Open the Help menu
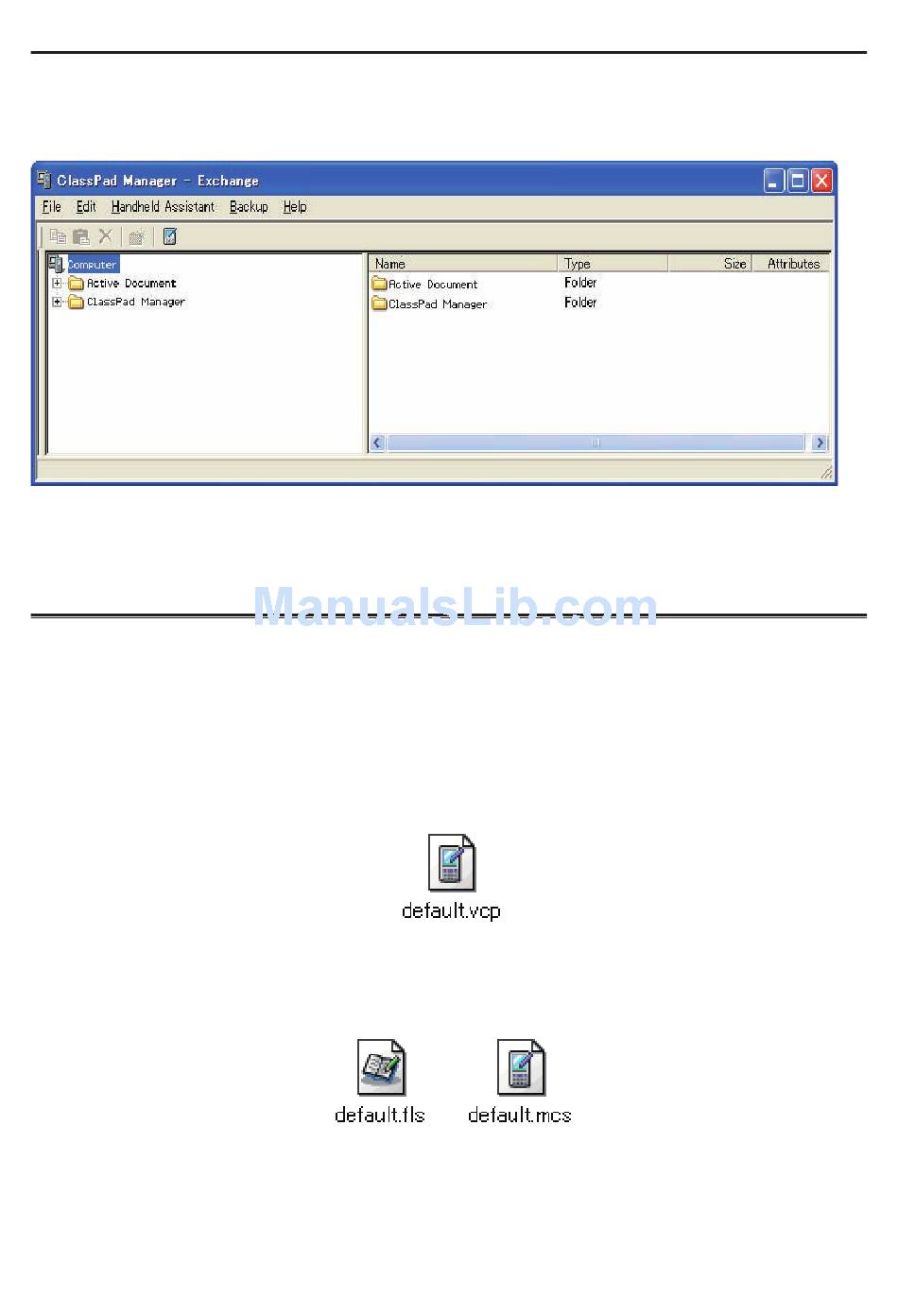 click(295, 206)
